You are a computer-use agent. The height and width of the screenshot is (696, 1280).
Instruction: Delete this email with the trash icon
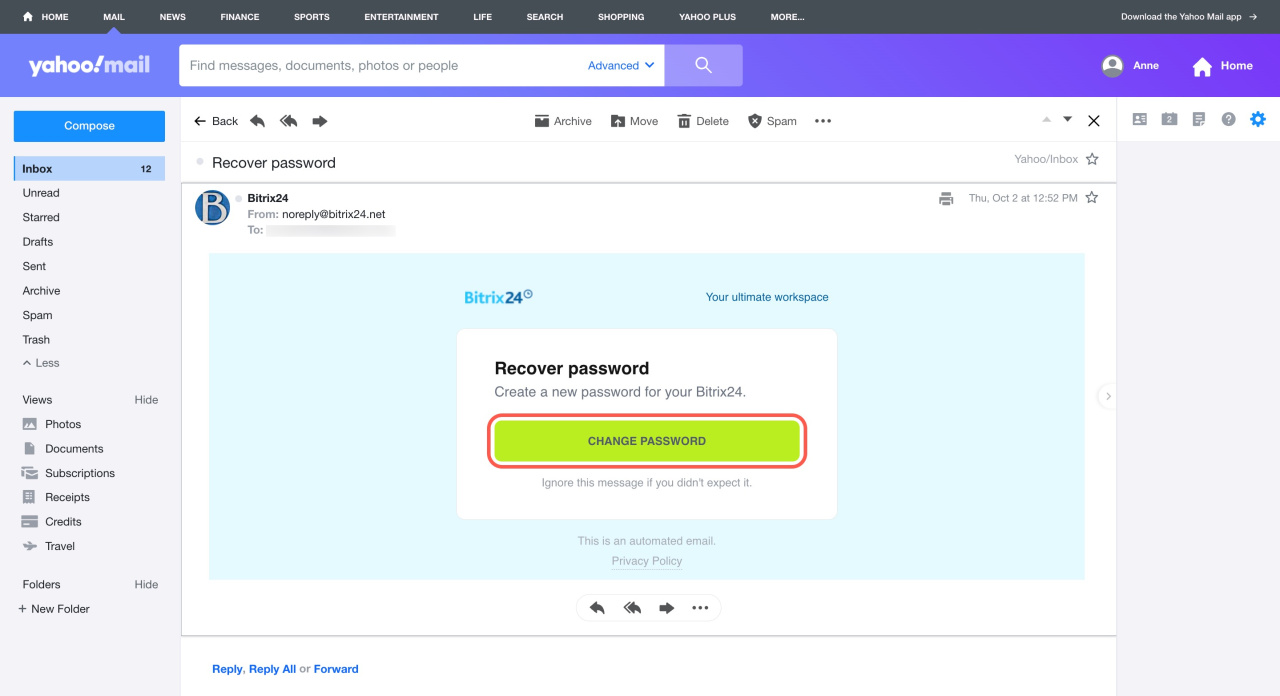point(702,121)
